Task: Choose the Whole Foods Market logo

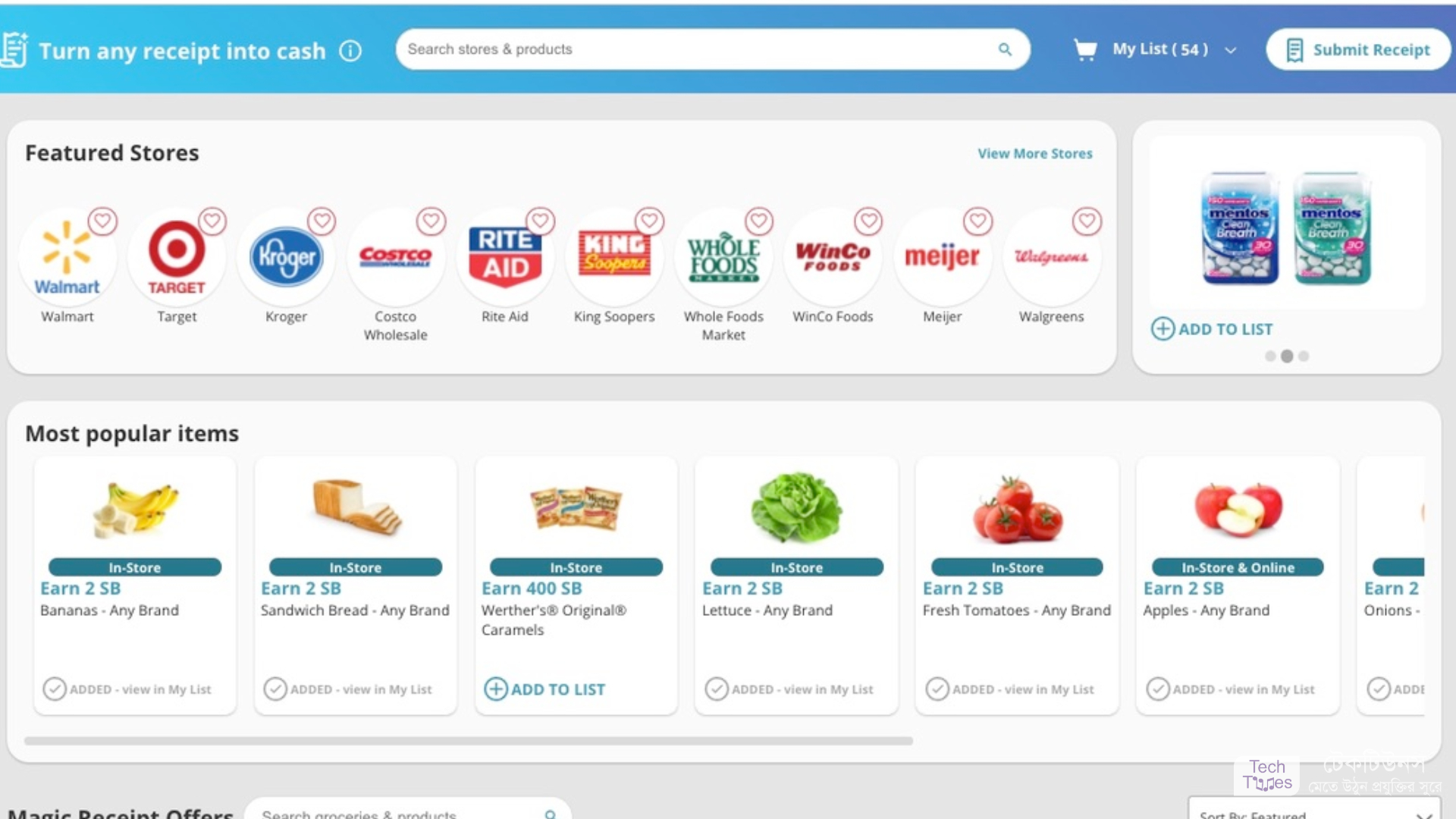Action: tap(723, 258)
